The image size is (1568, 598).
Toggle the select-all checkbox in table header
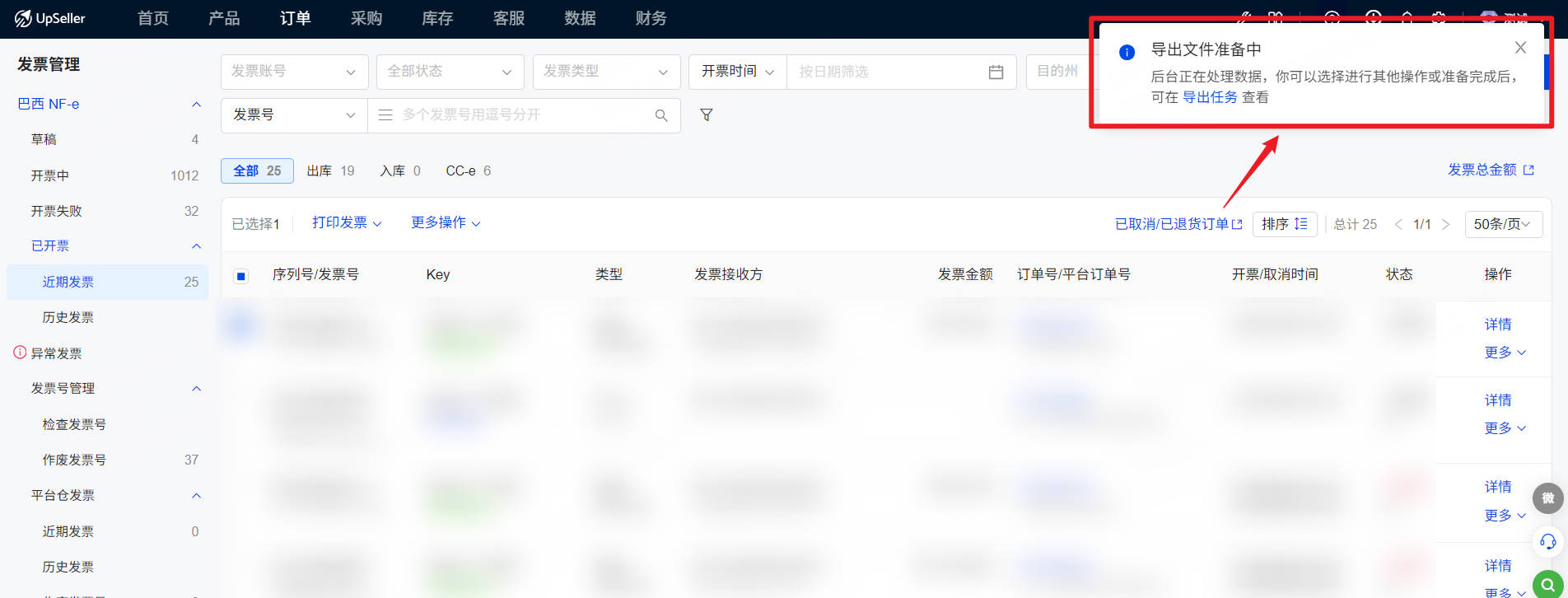tap(240, 276)
